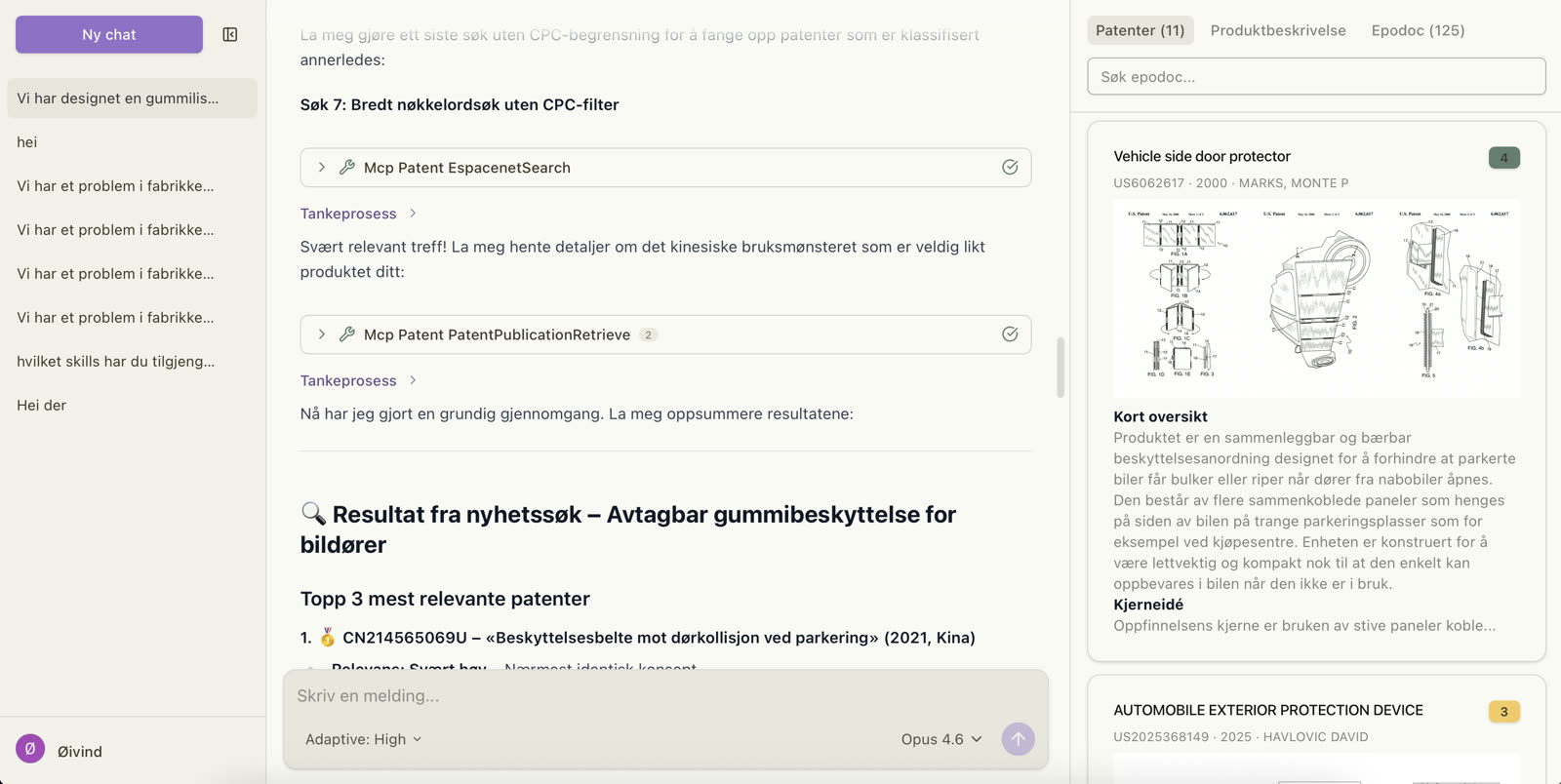This screenshot has height=784, width=1561.
Task: Click the Øivind user avatar
Action: 30,750
